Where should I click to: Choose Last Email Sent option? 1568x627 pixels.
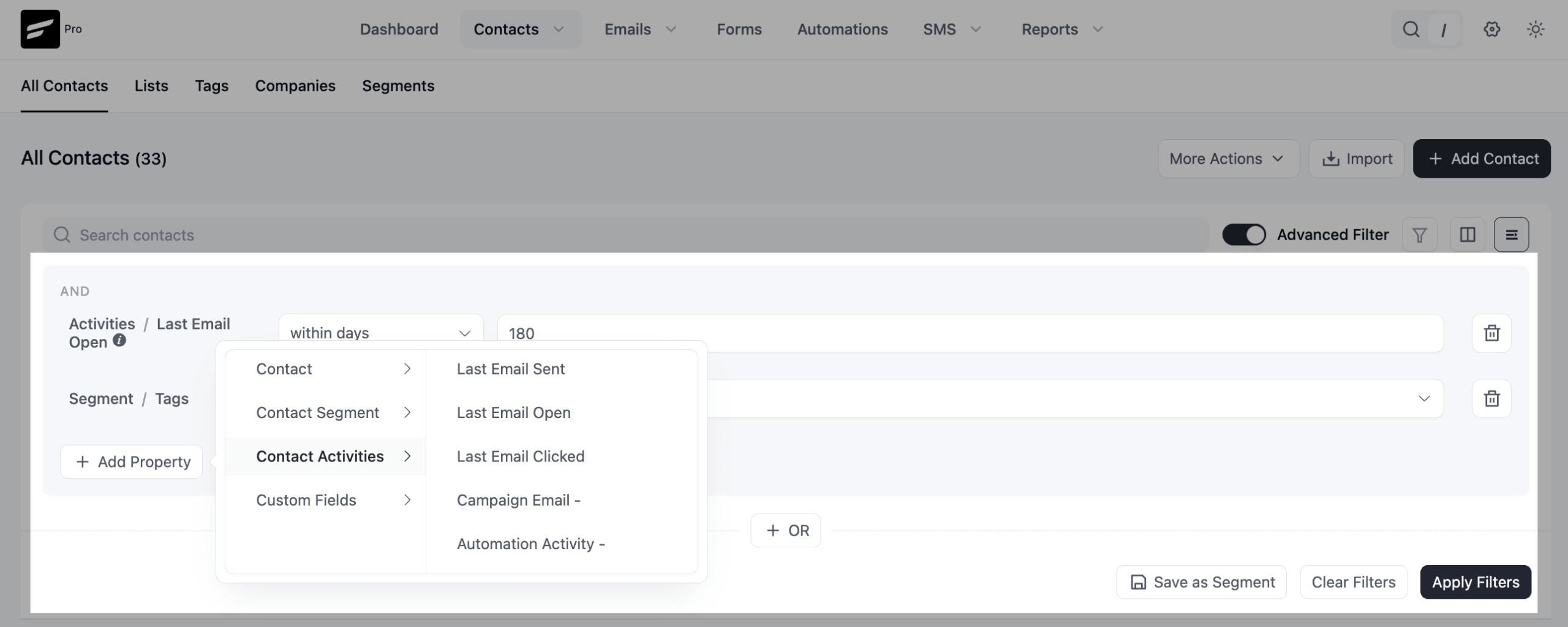point(511,369)
